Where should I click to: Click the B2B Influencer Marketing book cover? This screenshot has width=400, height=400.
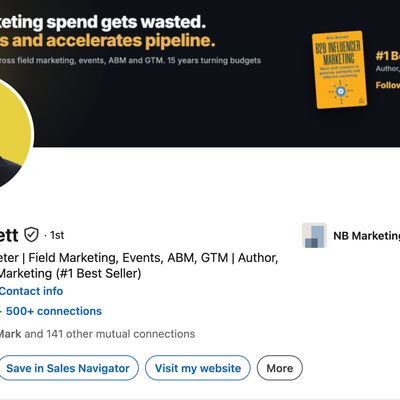click(339, 70)
